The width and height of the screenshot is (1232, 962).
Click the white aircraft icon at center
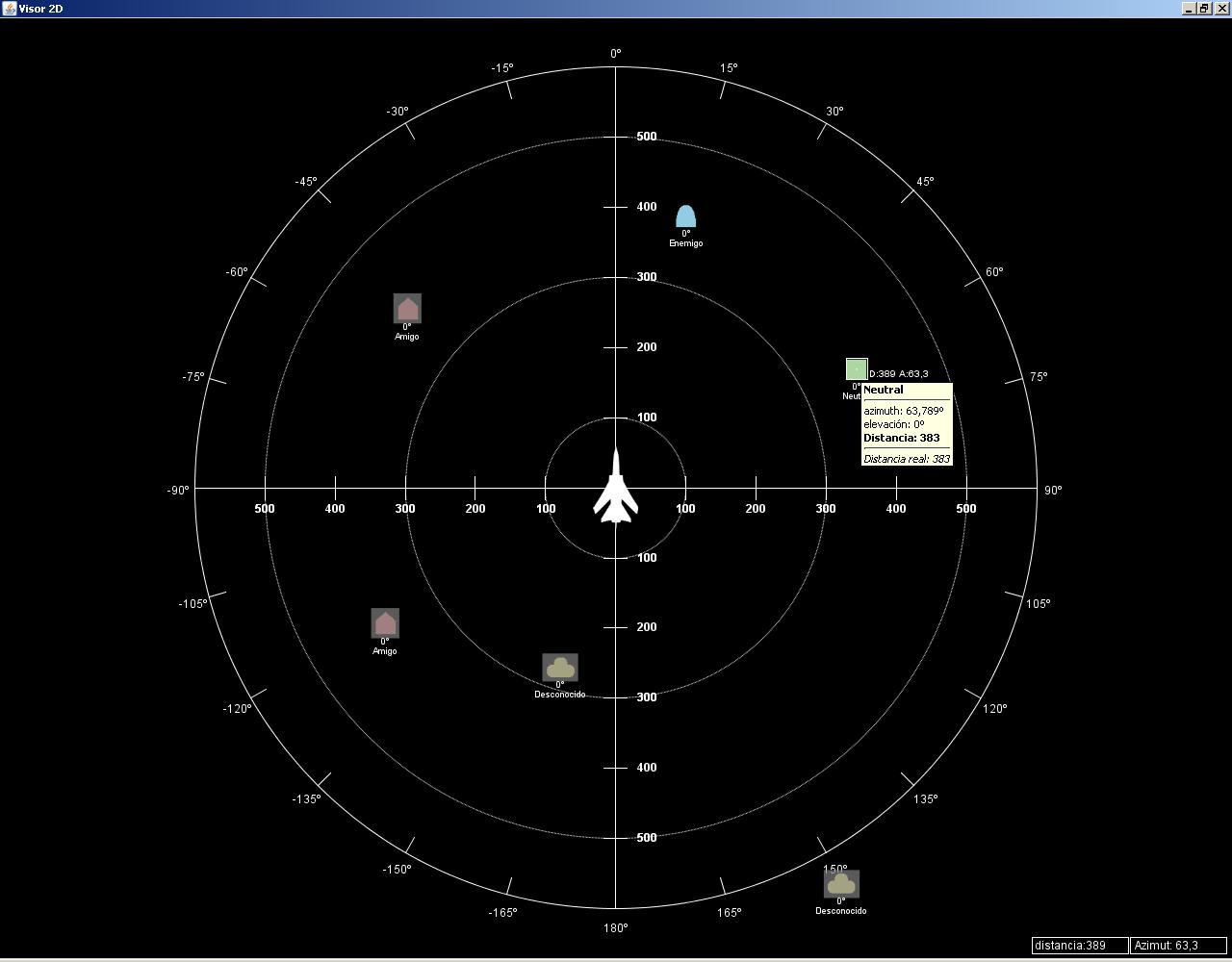coord(616,486)
